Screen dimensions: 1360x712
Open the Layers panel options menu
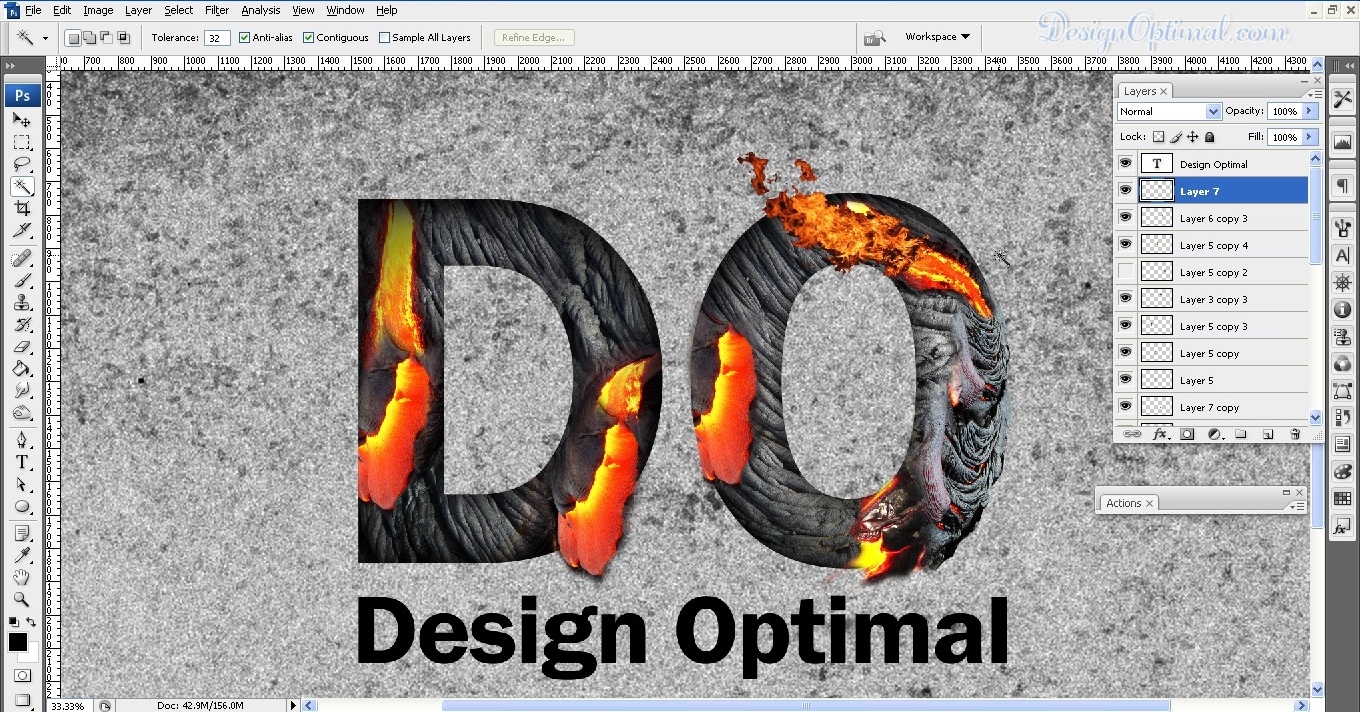tap(1314, 93)
